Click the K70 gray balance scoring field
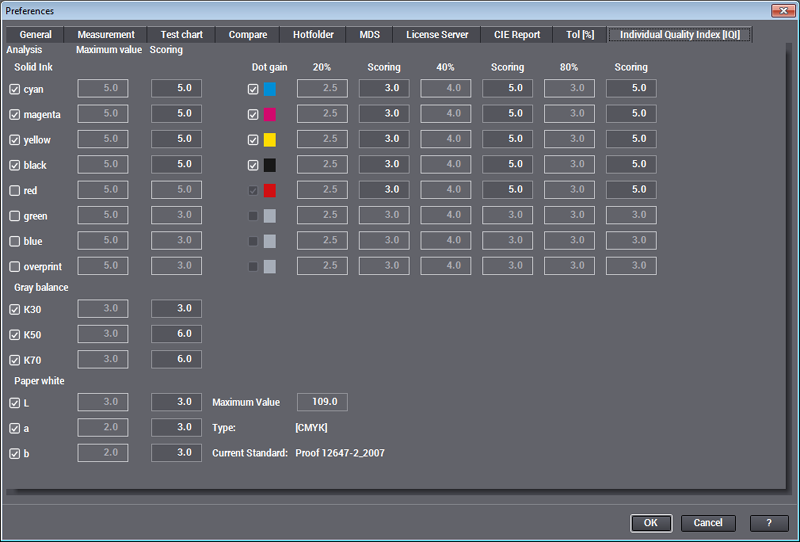The image size is (800, 542). tap(176, 359)
